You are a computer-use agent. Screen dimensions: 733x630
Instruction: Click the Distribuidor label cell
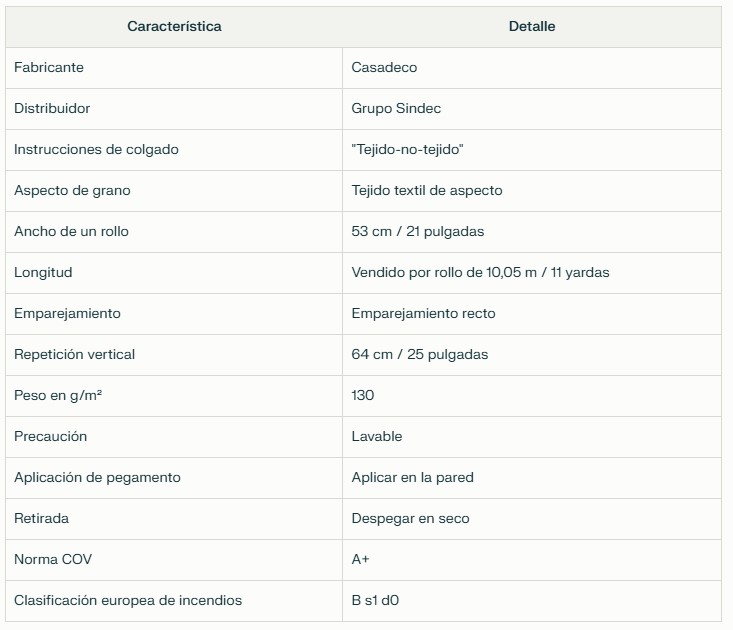tap(174, 108)
